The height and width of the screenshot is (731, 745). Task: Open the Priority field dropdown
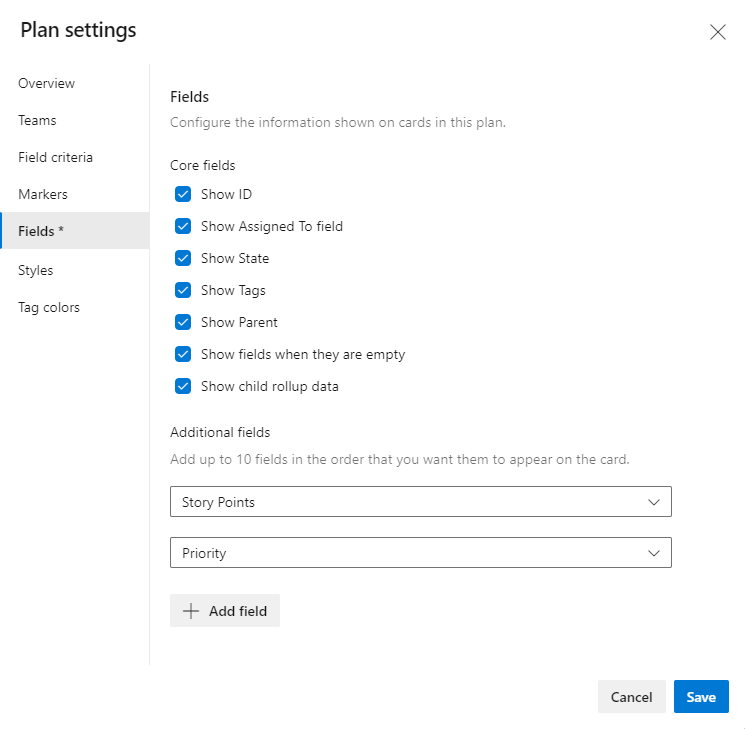[x=420, y=552]
